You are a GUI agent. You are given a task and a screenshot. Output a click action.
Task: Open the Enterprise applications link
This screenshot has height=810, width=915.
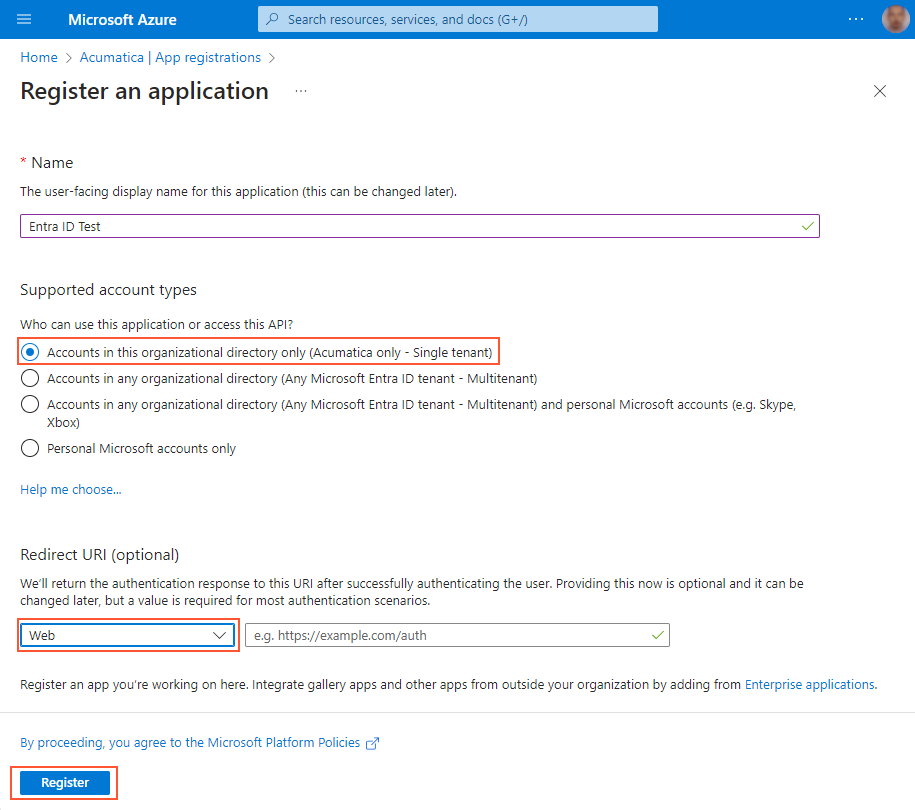[810, 684]
